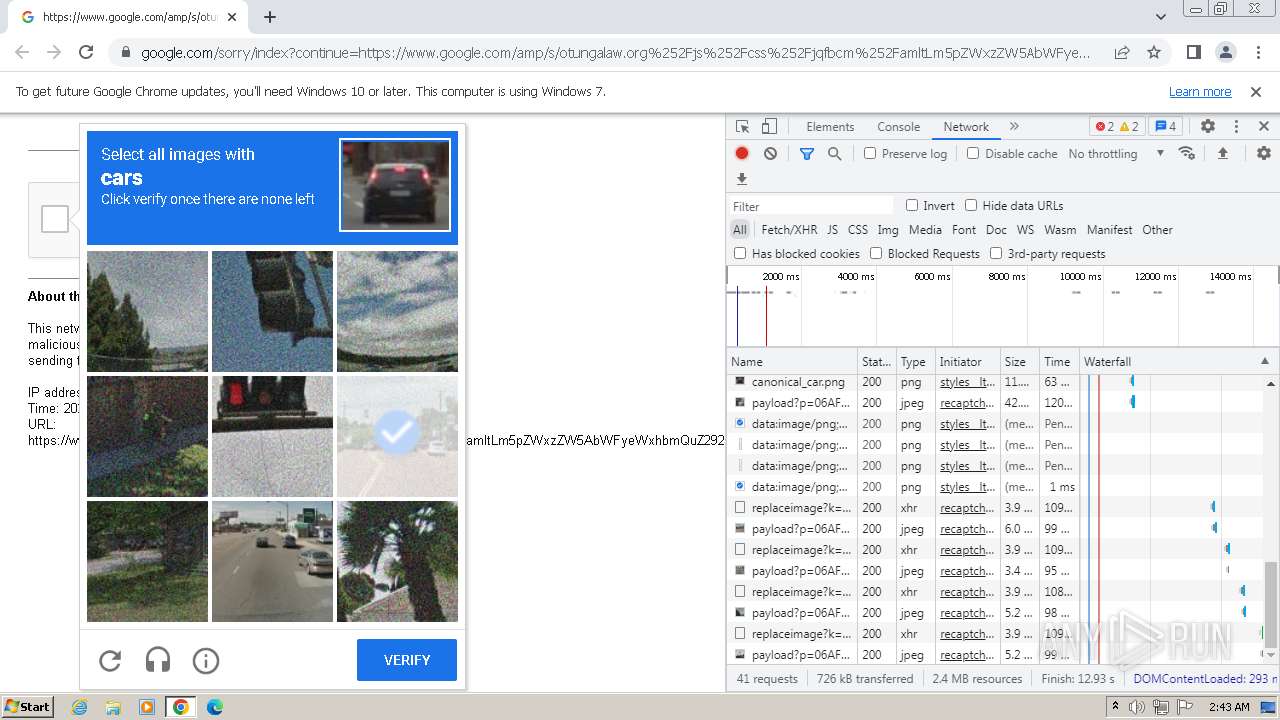Screen dimensions: 1280x720
Task: Click the Start button
Action: (27, 707)
